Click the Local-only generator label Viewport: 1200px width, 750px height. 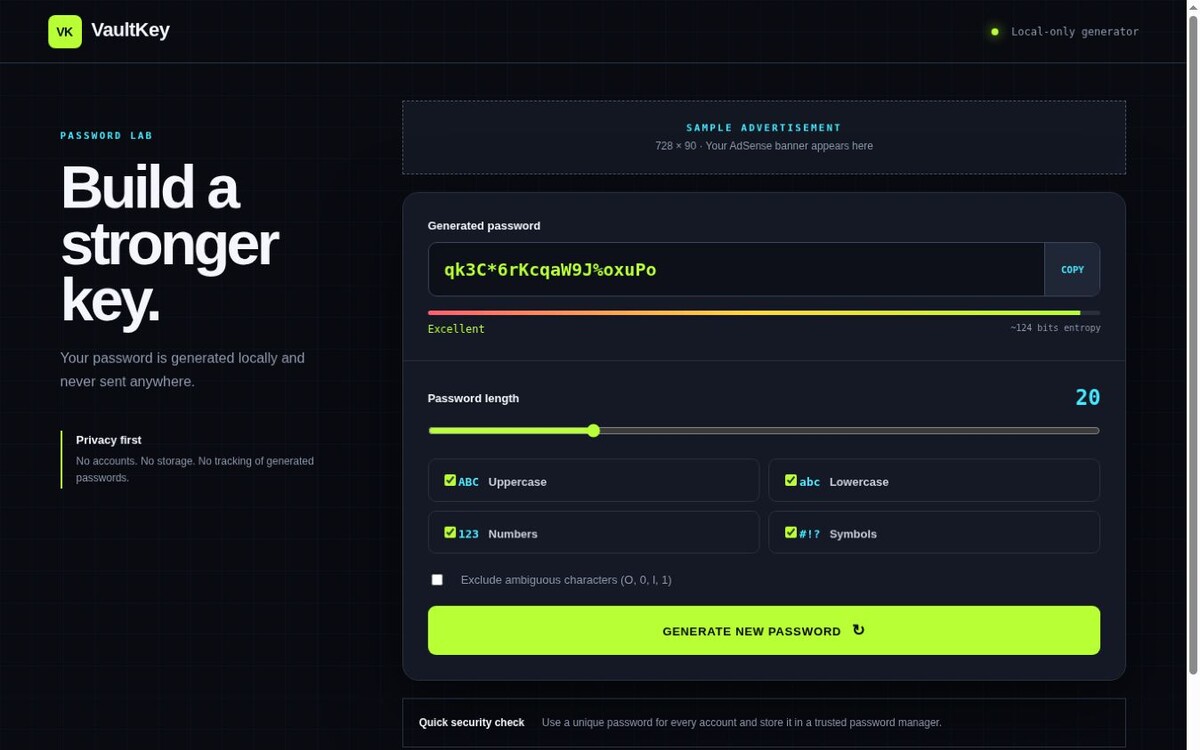point(1075,32)
